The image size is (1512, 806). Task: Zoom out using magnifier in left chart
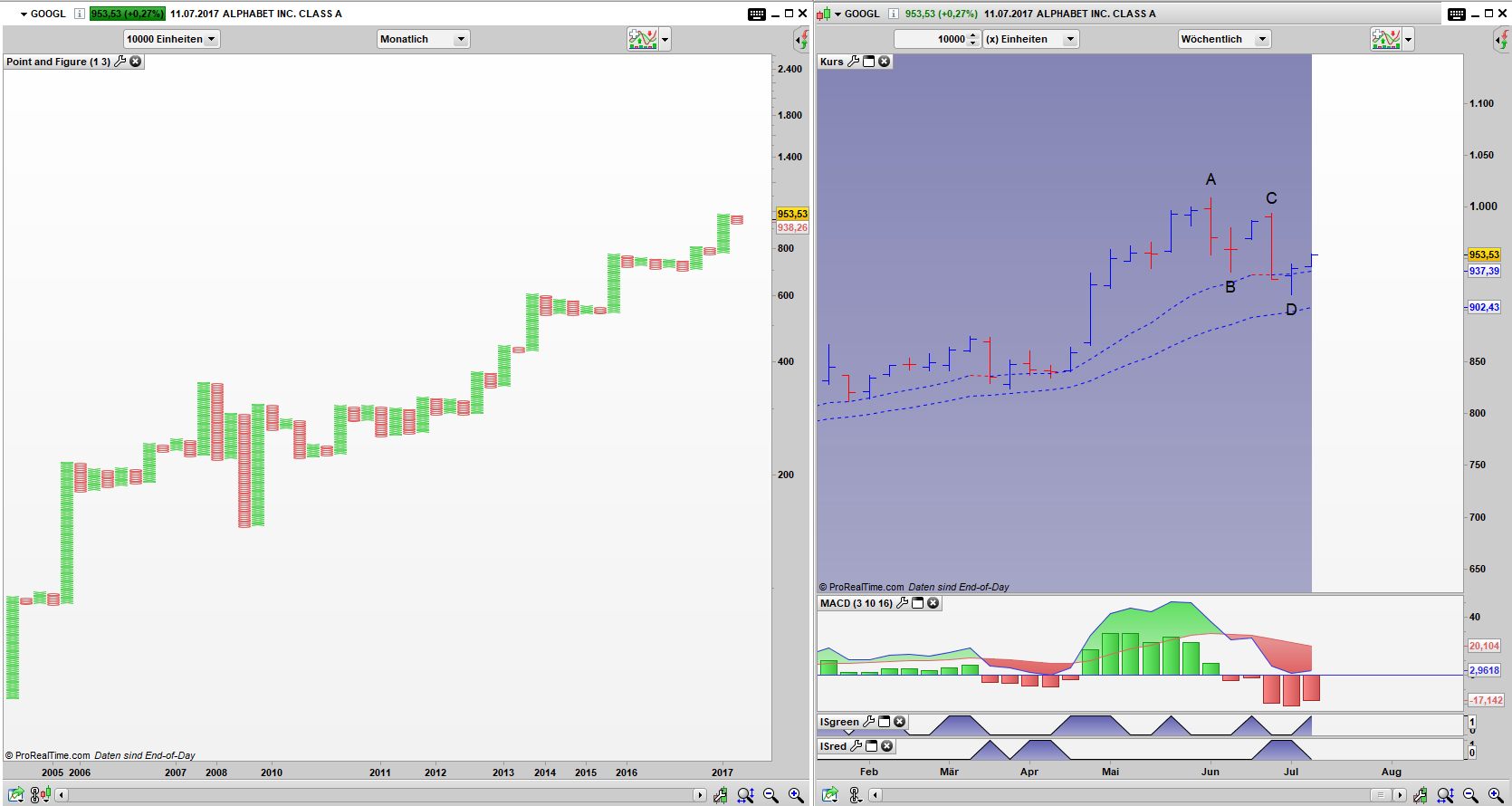point(770,795)
